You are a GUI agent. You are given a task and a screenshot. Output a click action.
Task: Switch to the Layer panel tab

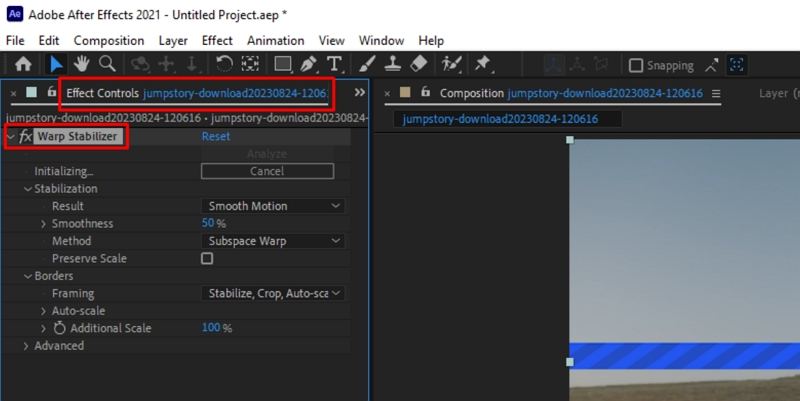(779, 93)
